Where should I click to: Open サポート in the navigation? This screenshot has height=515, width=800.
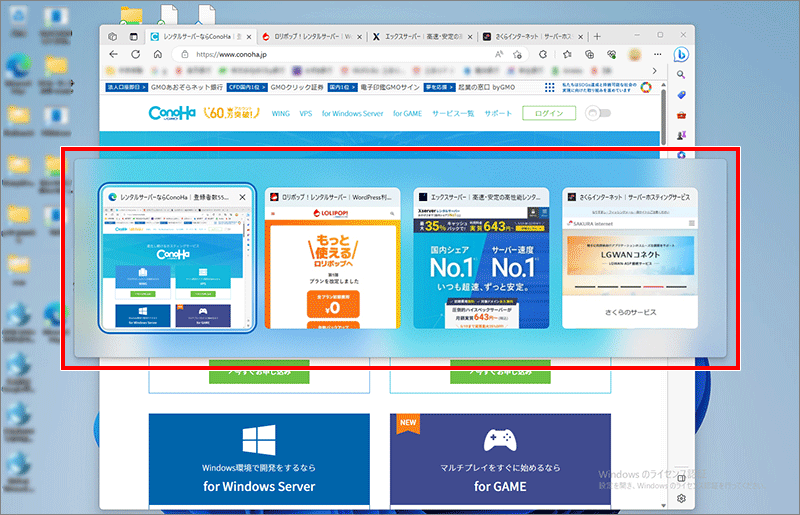pos(498,113)
